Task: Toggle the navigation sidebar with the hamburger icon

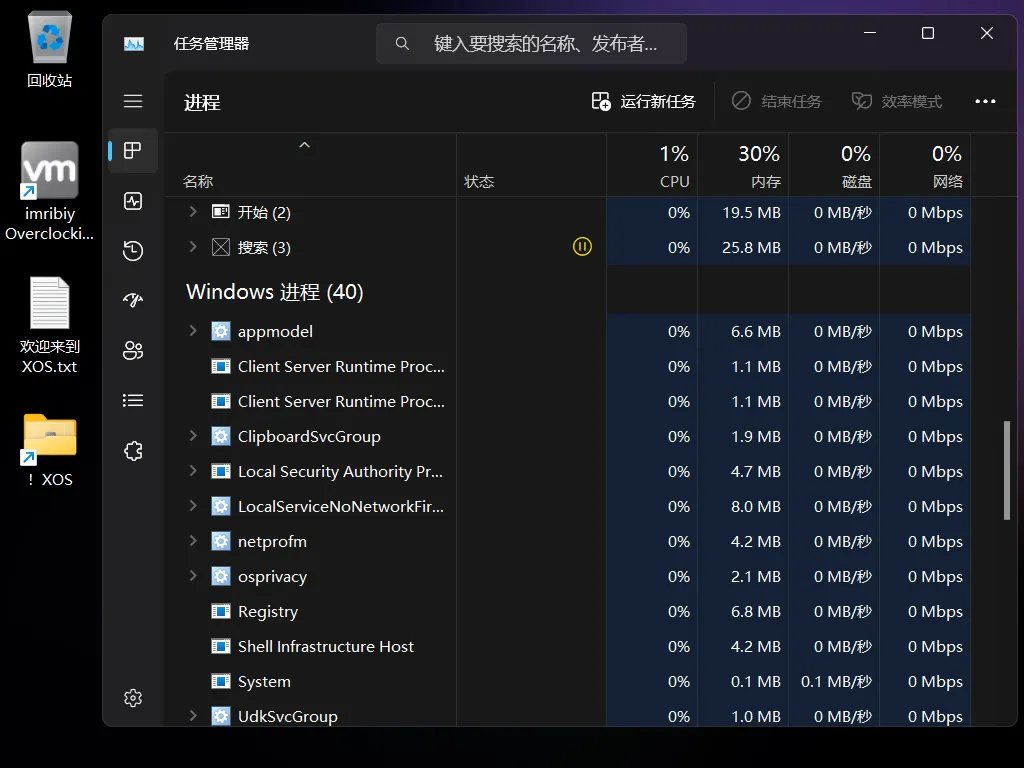Action: (x=133, y=101)
